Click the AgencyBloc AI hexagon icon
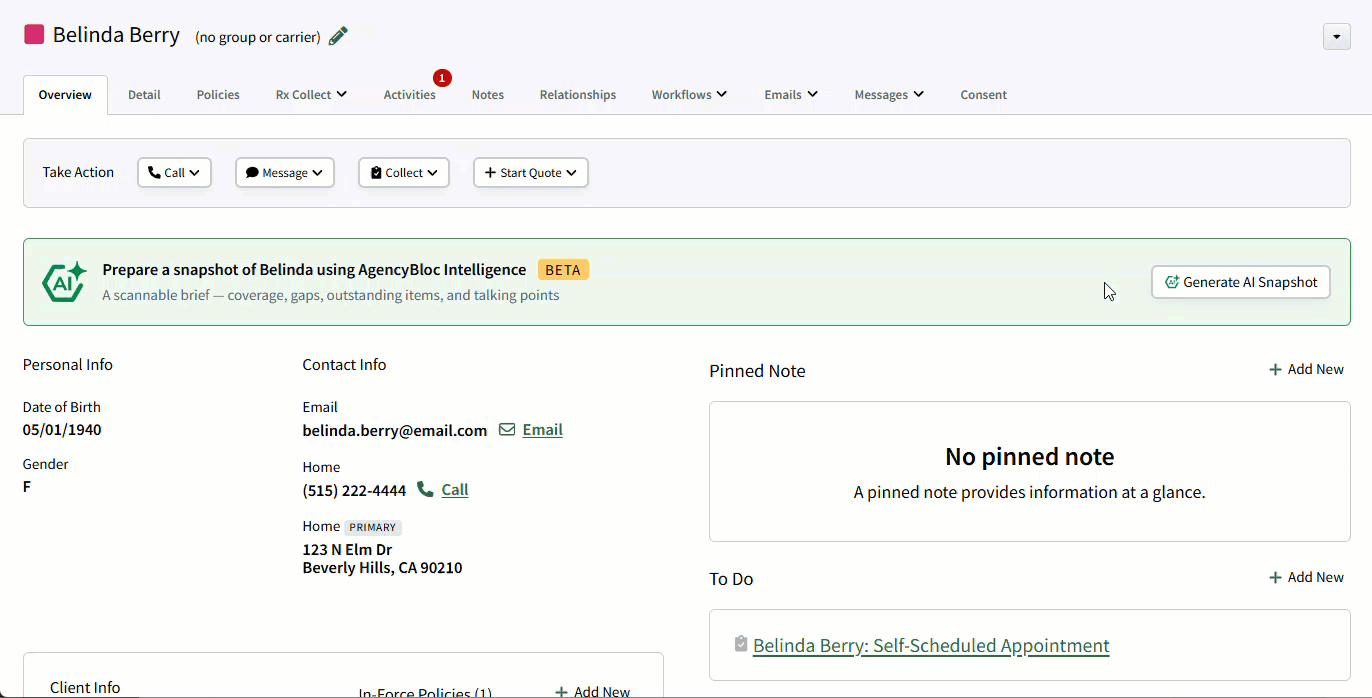 pos(64,282)
